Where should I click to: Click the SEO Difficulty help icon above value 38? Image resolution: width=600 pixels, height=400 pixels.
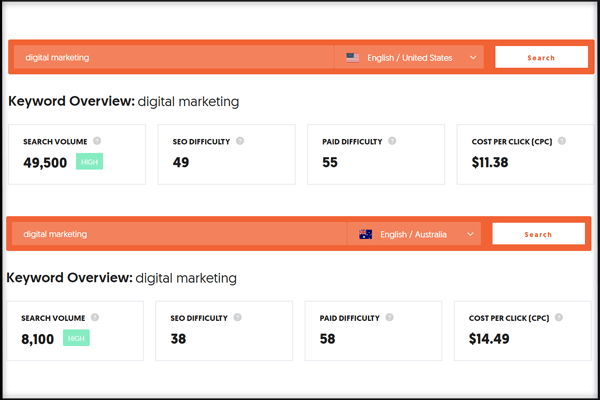(x=238, y=317)
